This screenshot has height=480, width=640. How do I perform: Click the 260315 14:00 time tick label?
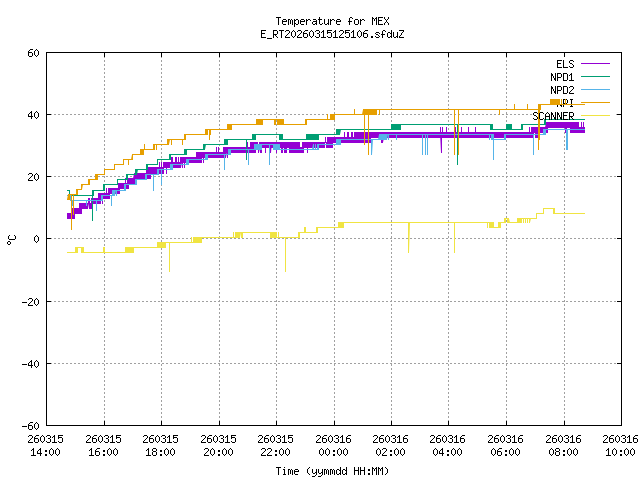tap(46, 446)
